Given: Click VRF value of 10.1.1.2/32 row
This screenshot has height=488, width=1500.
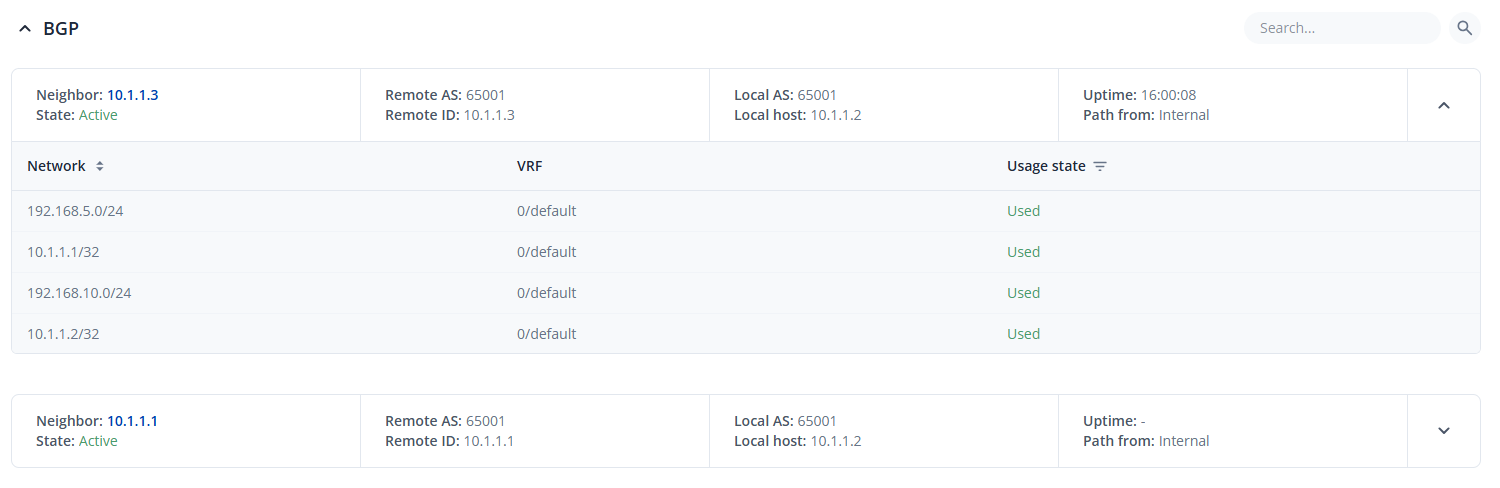Looking at the screenshot, I should point(546,334).
